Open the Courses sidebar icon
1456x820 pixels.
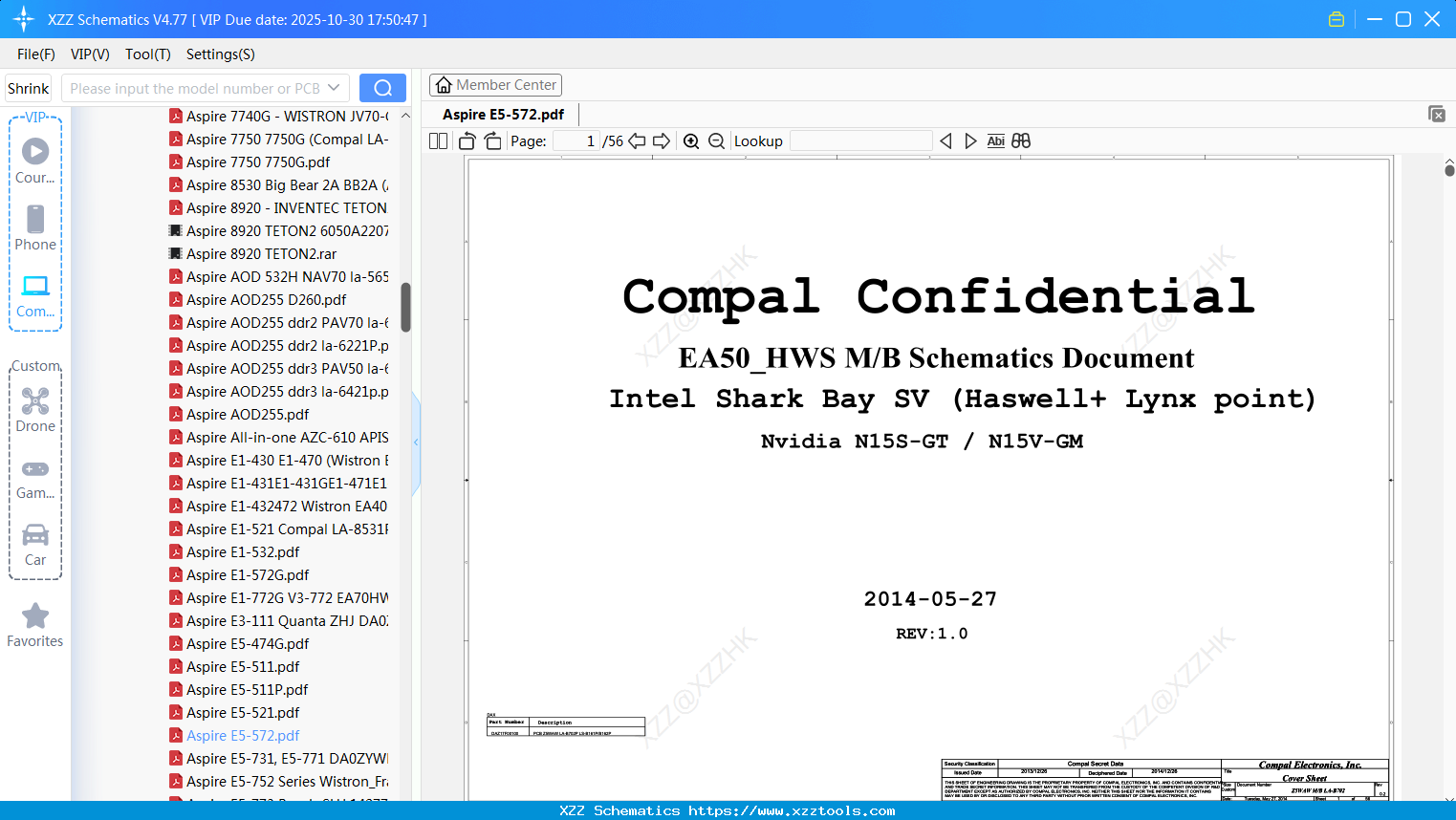[x=35, y=161]
